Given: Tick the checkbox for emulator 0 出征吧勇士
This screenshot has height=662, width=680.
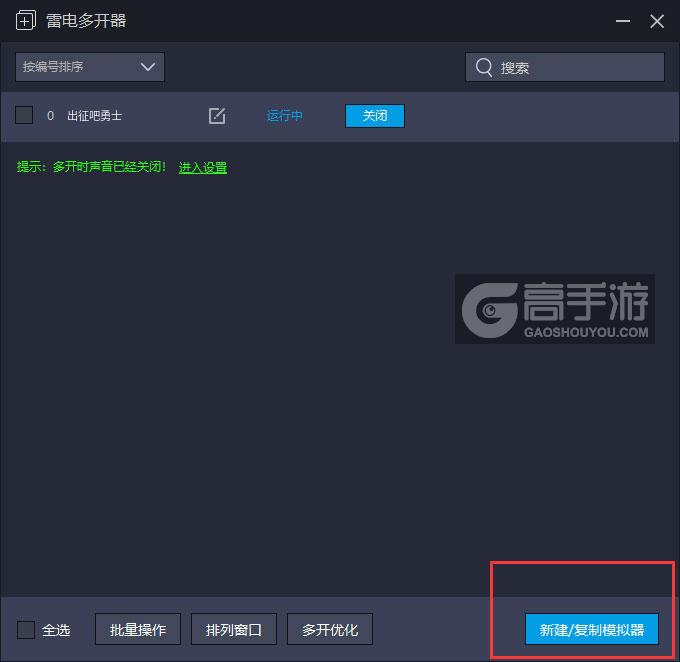Looking at the screenshot, I should tap(24, 115).
